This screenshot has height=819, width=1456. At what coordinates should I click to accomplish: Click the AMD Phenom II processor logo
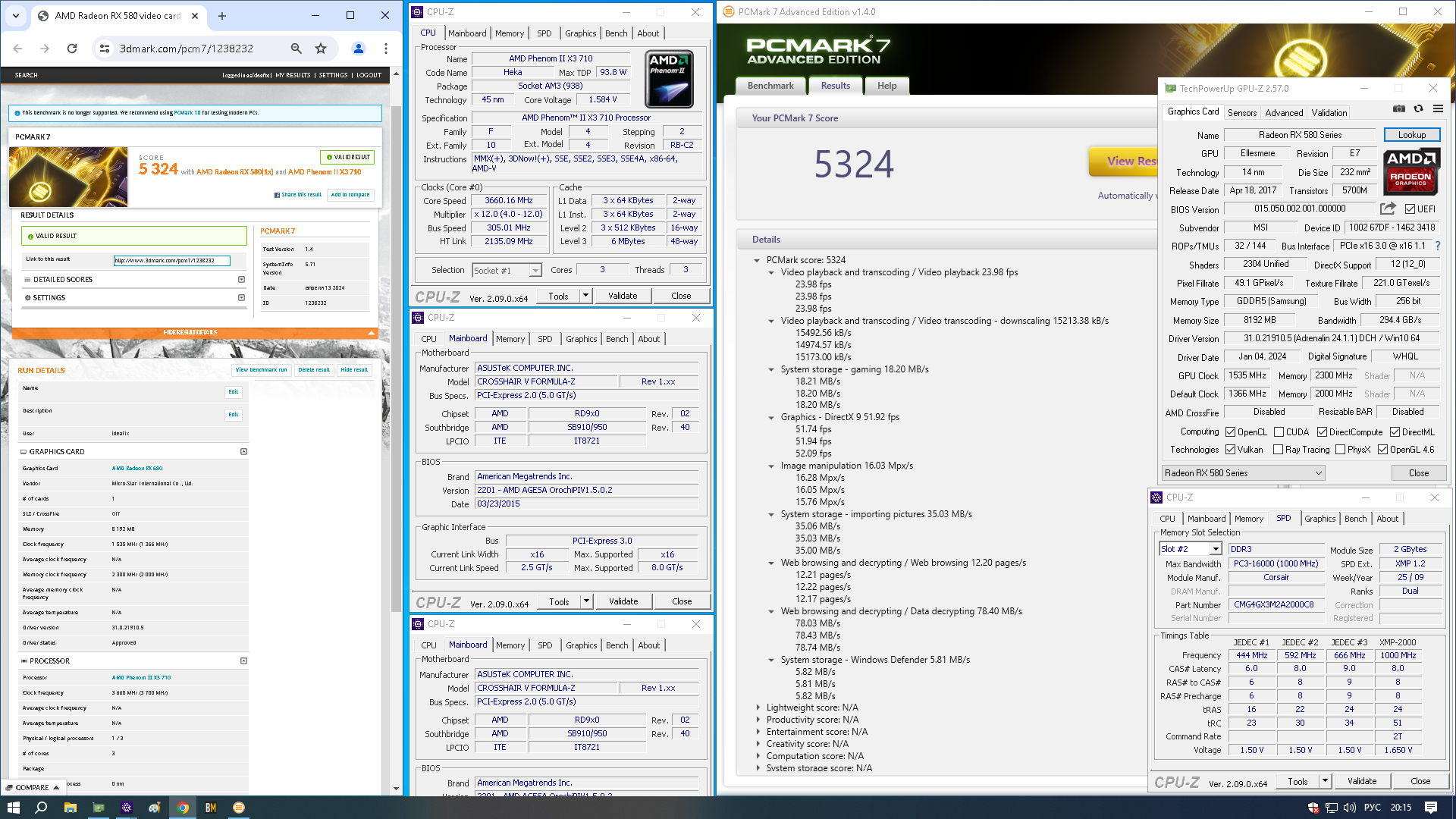(x=669, y=80)
